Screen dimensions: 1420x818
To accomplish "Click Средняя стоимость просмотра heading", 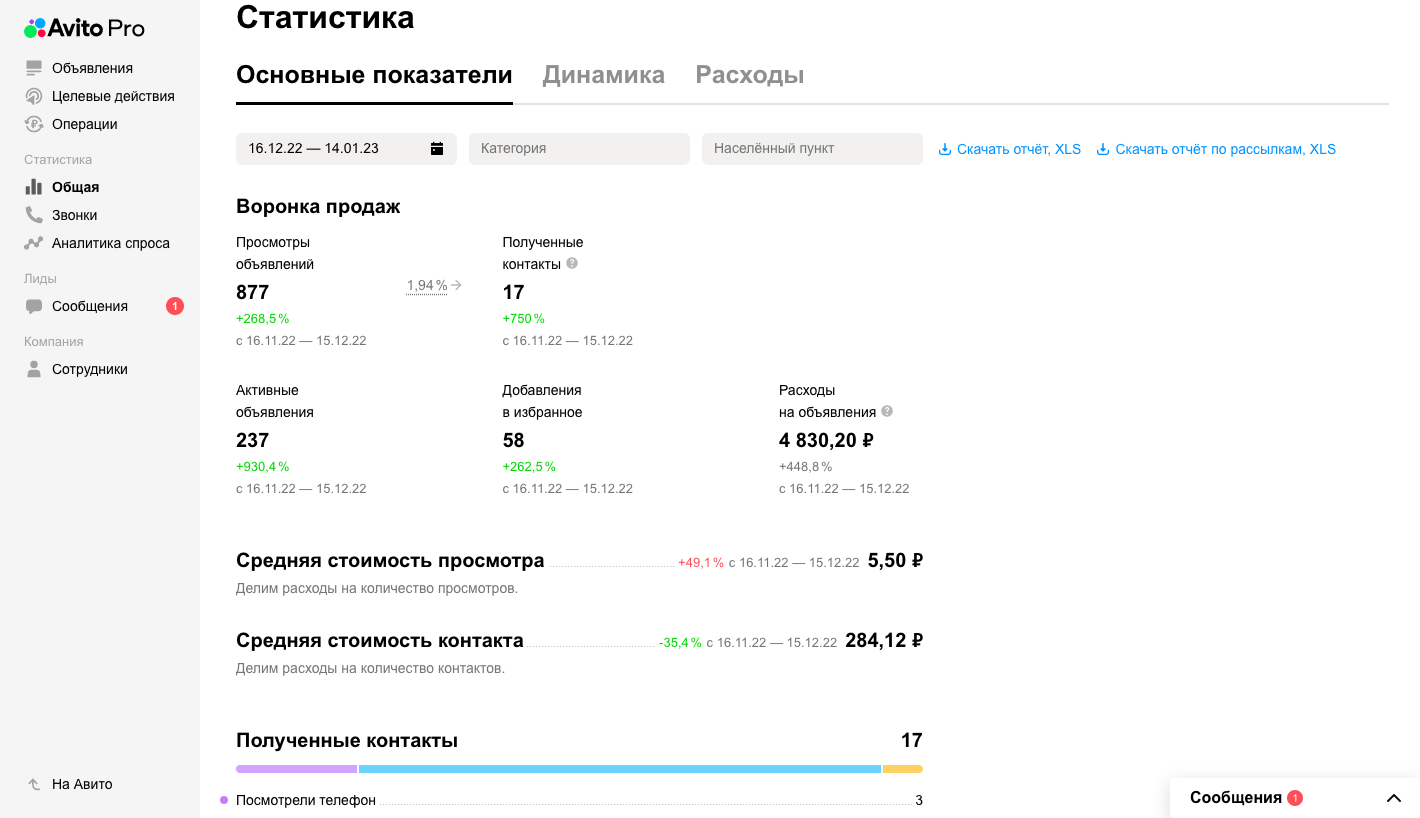I will tap(390, 560).
